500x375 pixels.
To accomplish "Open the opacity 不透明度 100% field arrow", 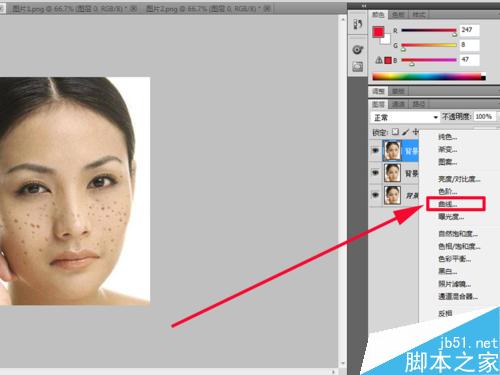I will [498, 117].
